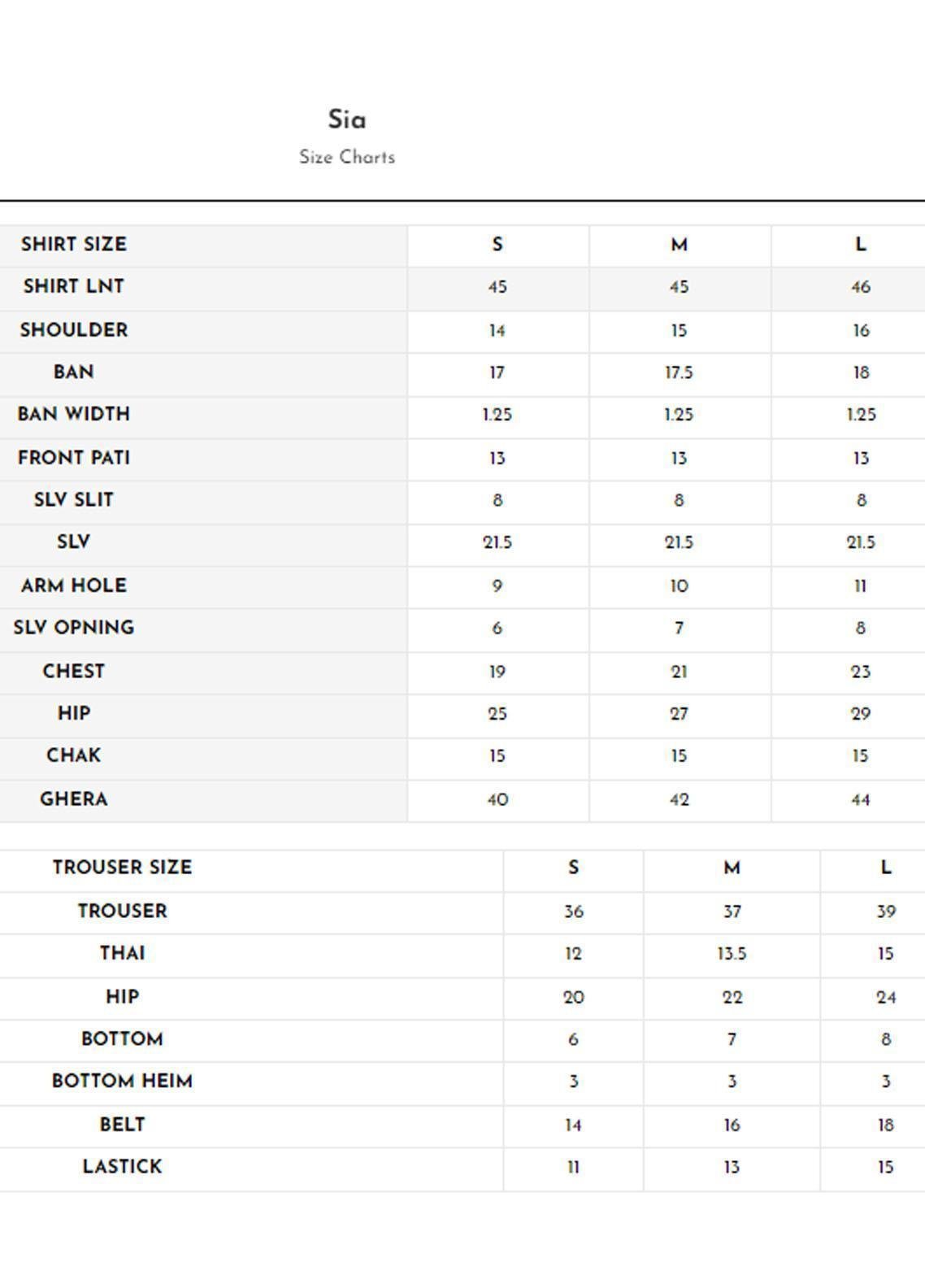Click the SLV OPNING row label

pos(74,628)
